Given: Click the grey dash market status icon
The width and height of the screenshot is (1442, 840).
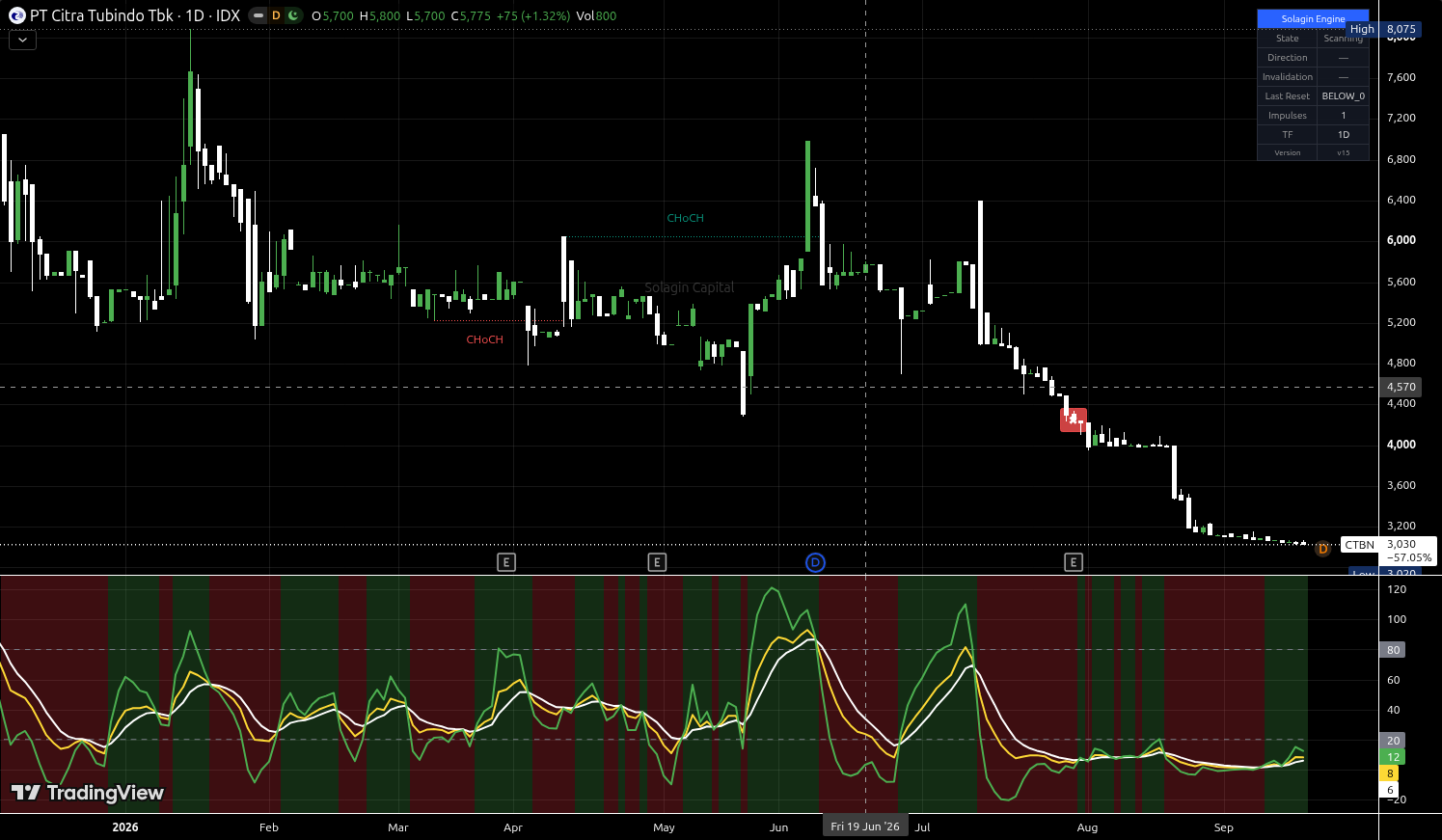Looking at the screenshot, I should [x=258, y=15].
